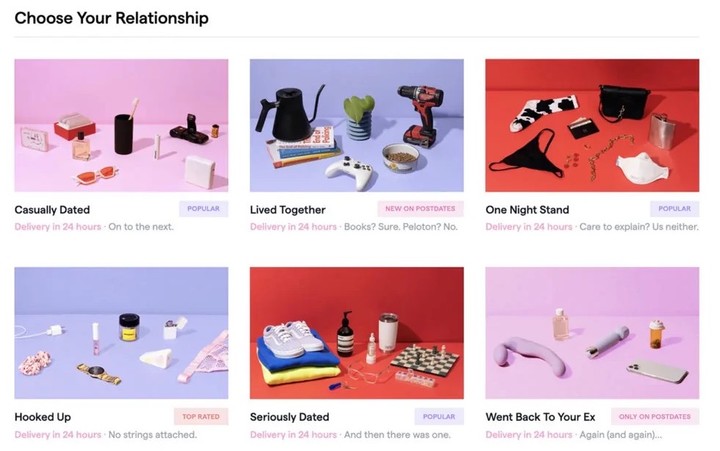720x451 pixels.
Task: Click Delivery in 24 hours under Hooked Up
Action: tap(58, 434)
